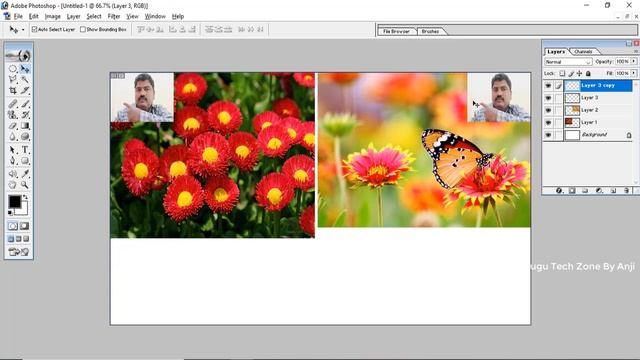Open the Filter menu

tap(114, 16)
